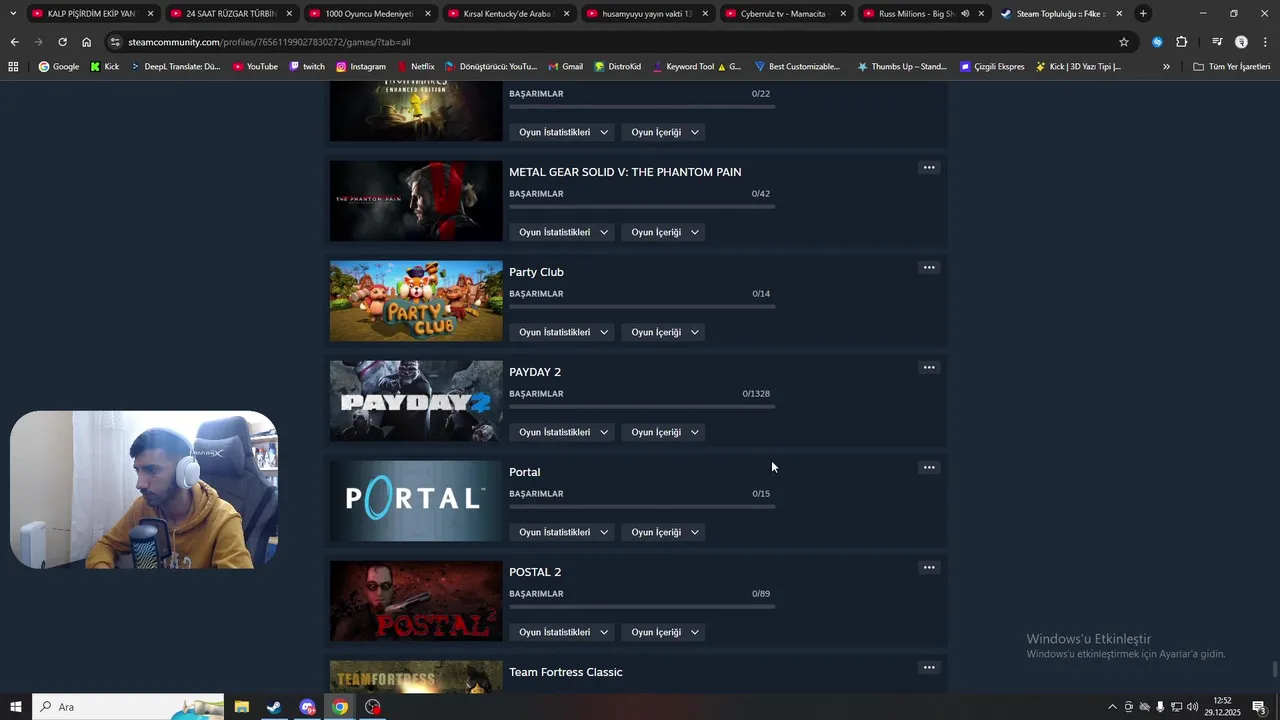Image resolution: width=1280 pixels, height=720 pixels.
Task: Open the Tüm Yer İşaretleri bookmarks folder
Action: point(1231,66)
